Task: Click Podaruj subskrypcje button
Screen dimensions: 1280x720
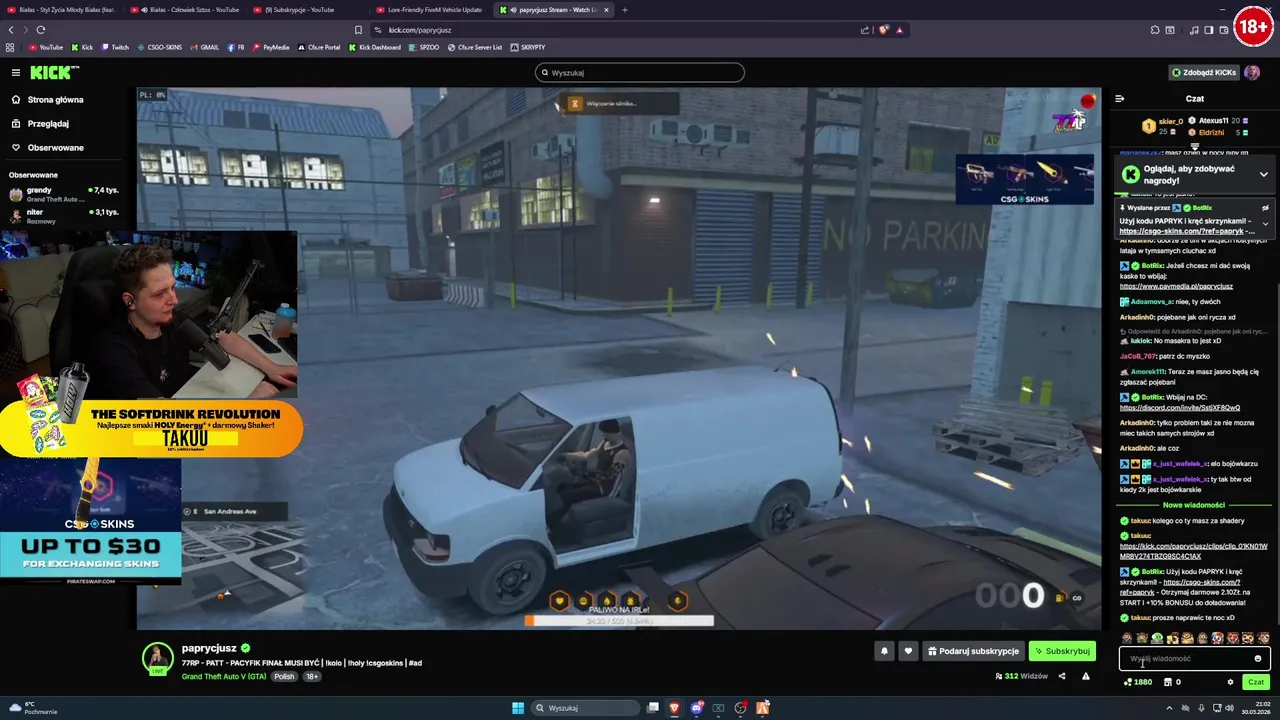Action: [973, 651]
